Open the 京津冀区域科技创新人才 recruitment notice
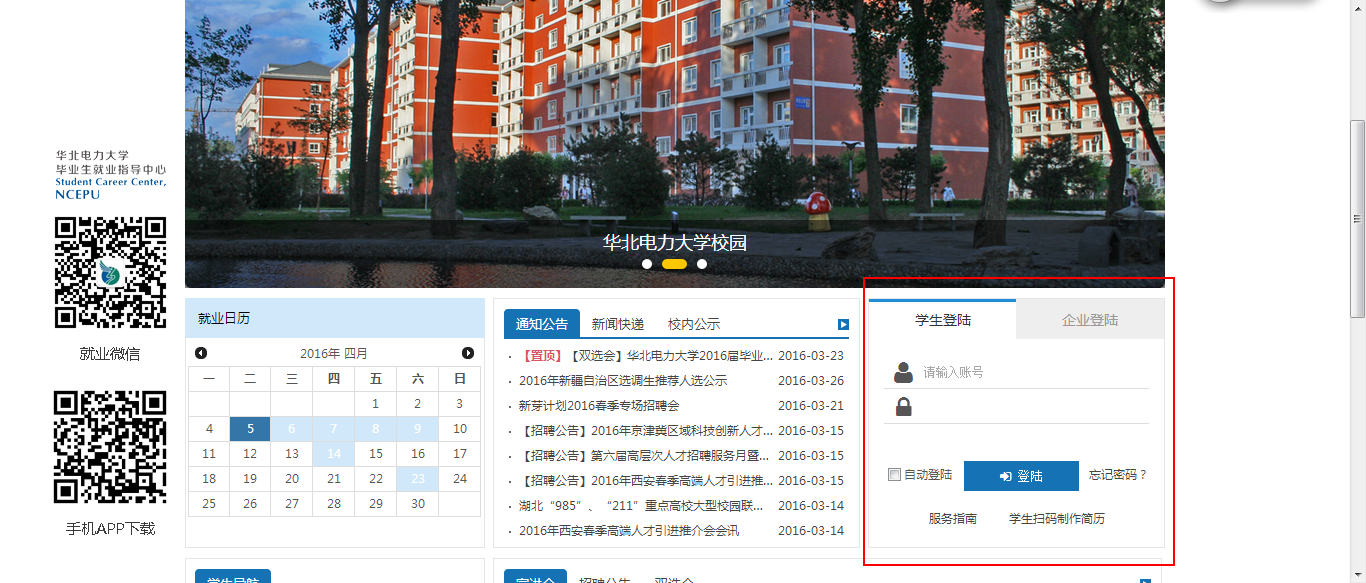The height and width of the screenshot is (583, 1366). click(647, 431)
